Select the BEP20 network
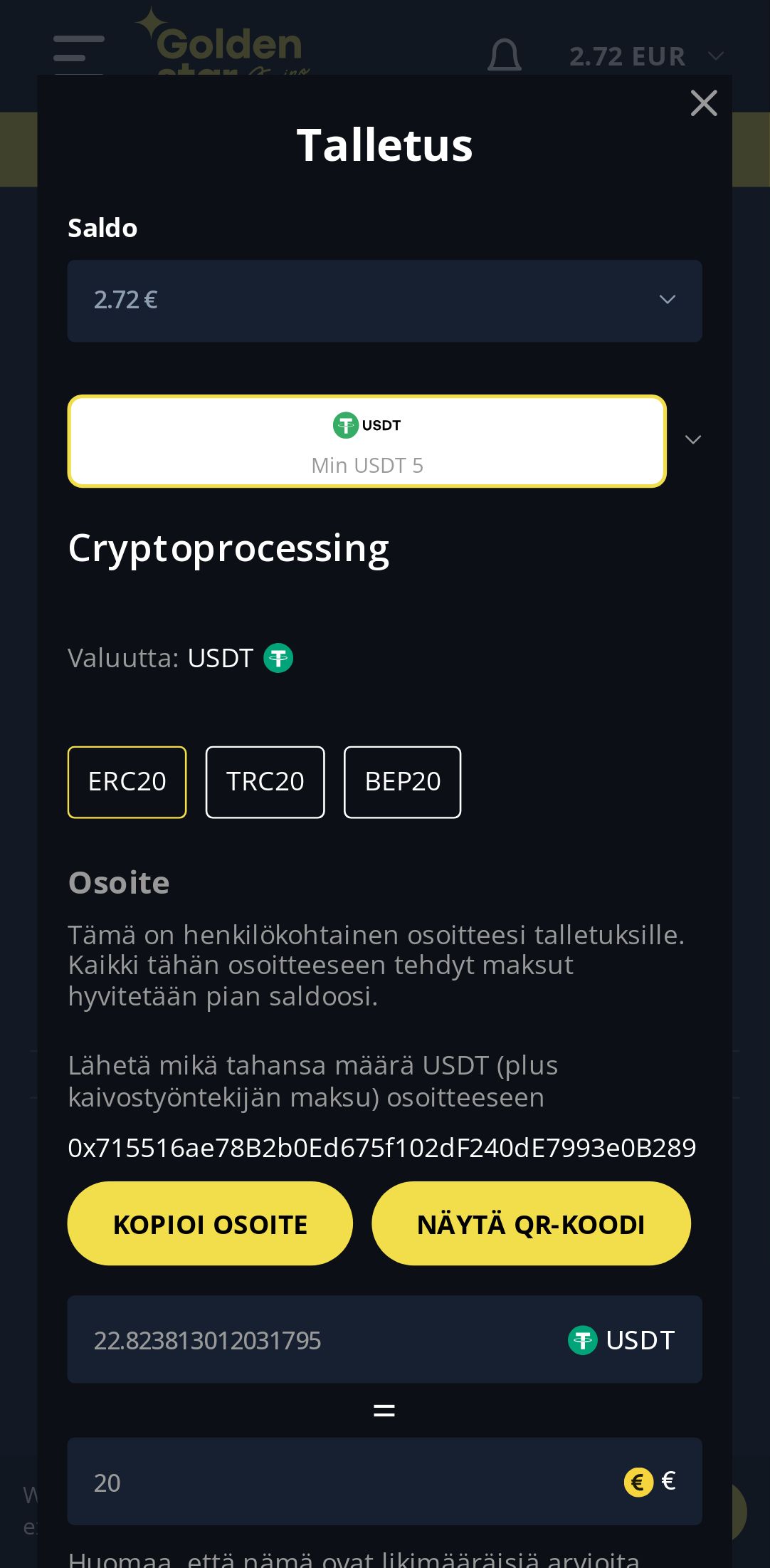Image resolution: width=770 pixels, height=1568 pixels. (402, 782)
